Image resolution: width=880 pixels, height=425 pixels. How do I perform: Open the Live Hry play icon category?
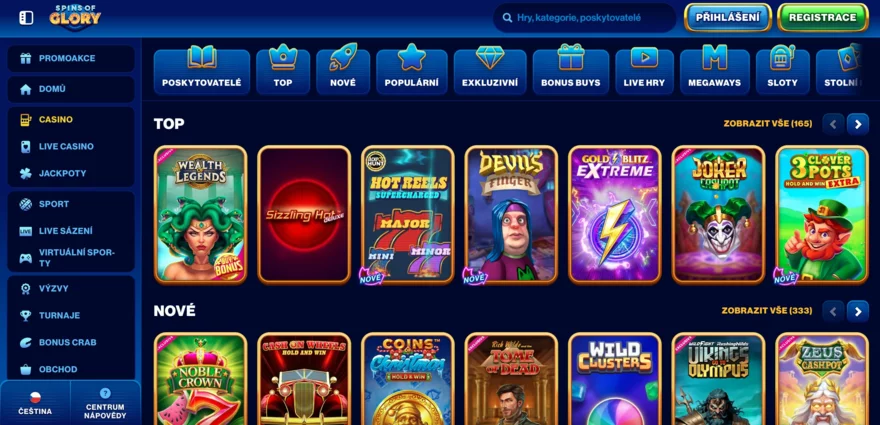(x=644, y=70)
